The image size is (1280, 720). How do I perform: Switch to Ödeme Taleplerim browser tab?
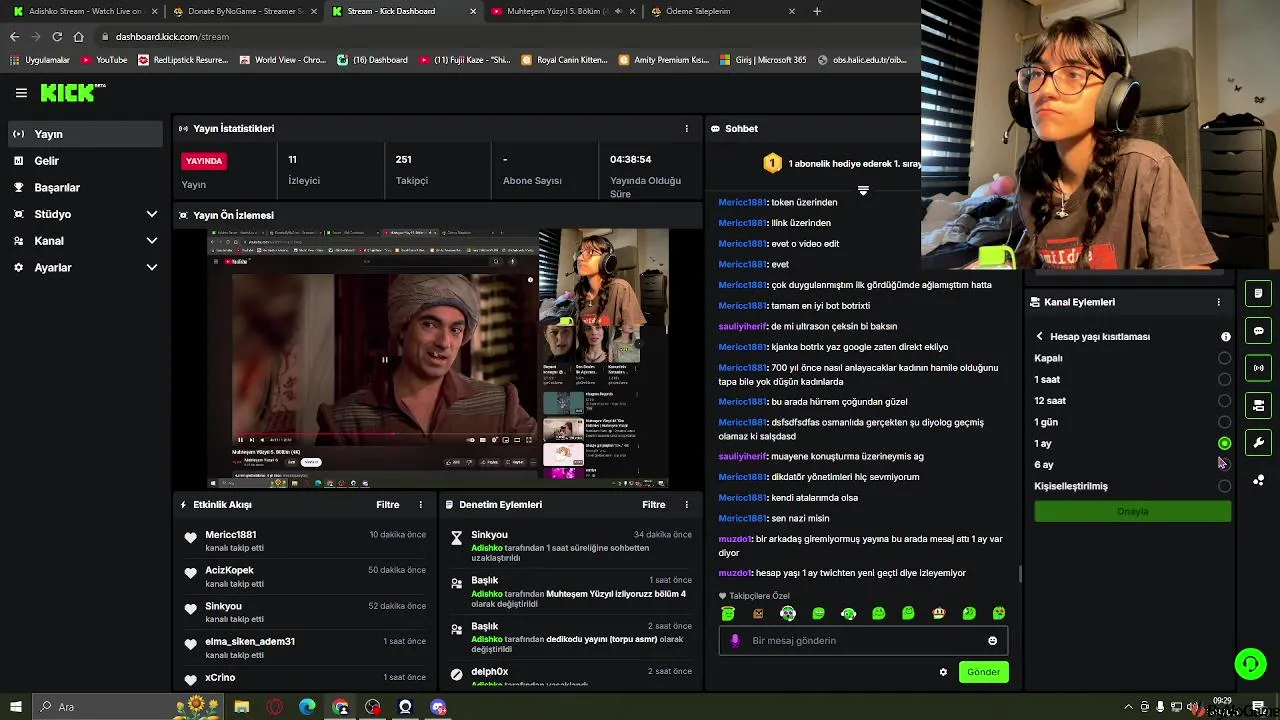722,11
